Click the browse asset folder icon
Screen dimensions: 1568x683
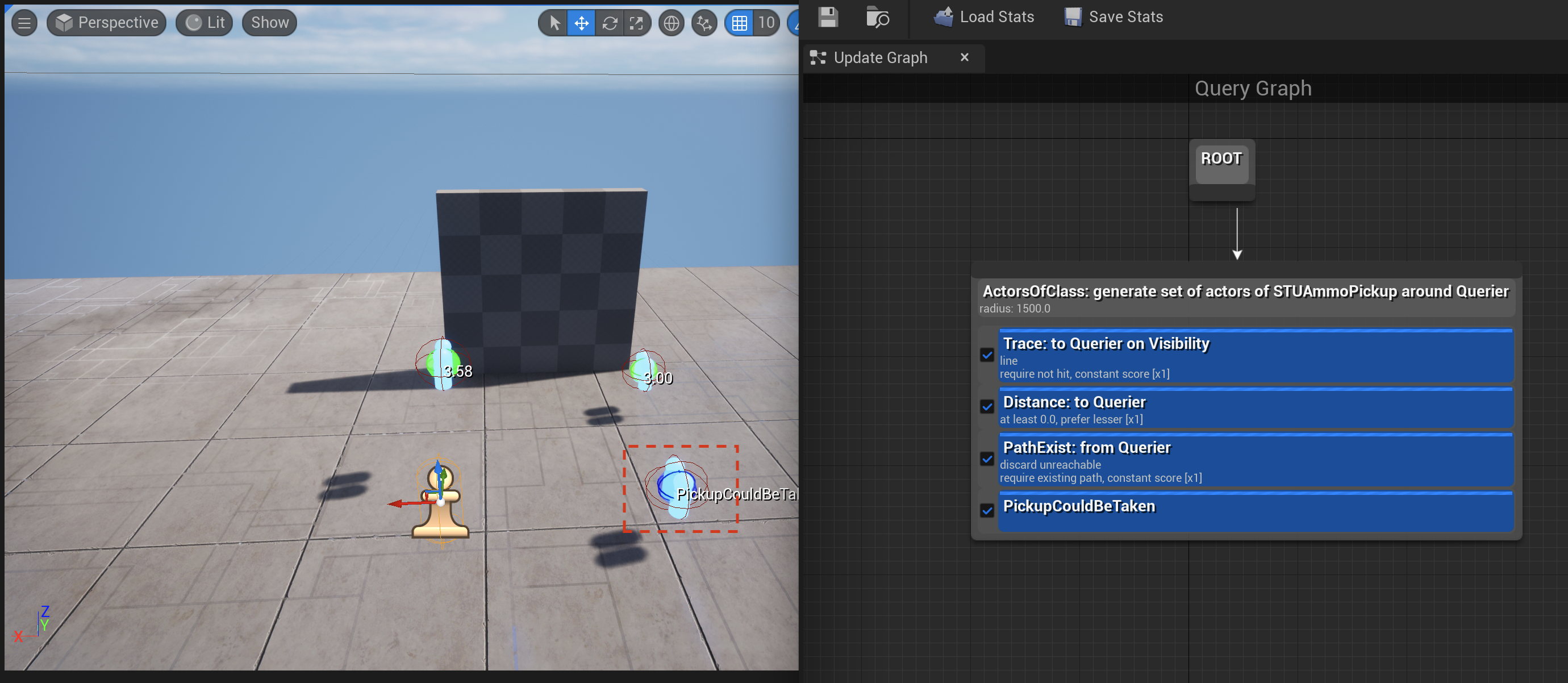(x=877, y=17)
